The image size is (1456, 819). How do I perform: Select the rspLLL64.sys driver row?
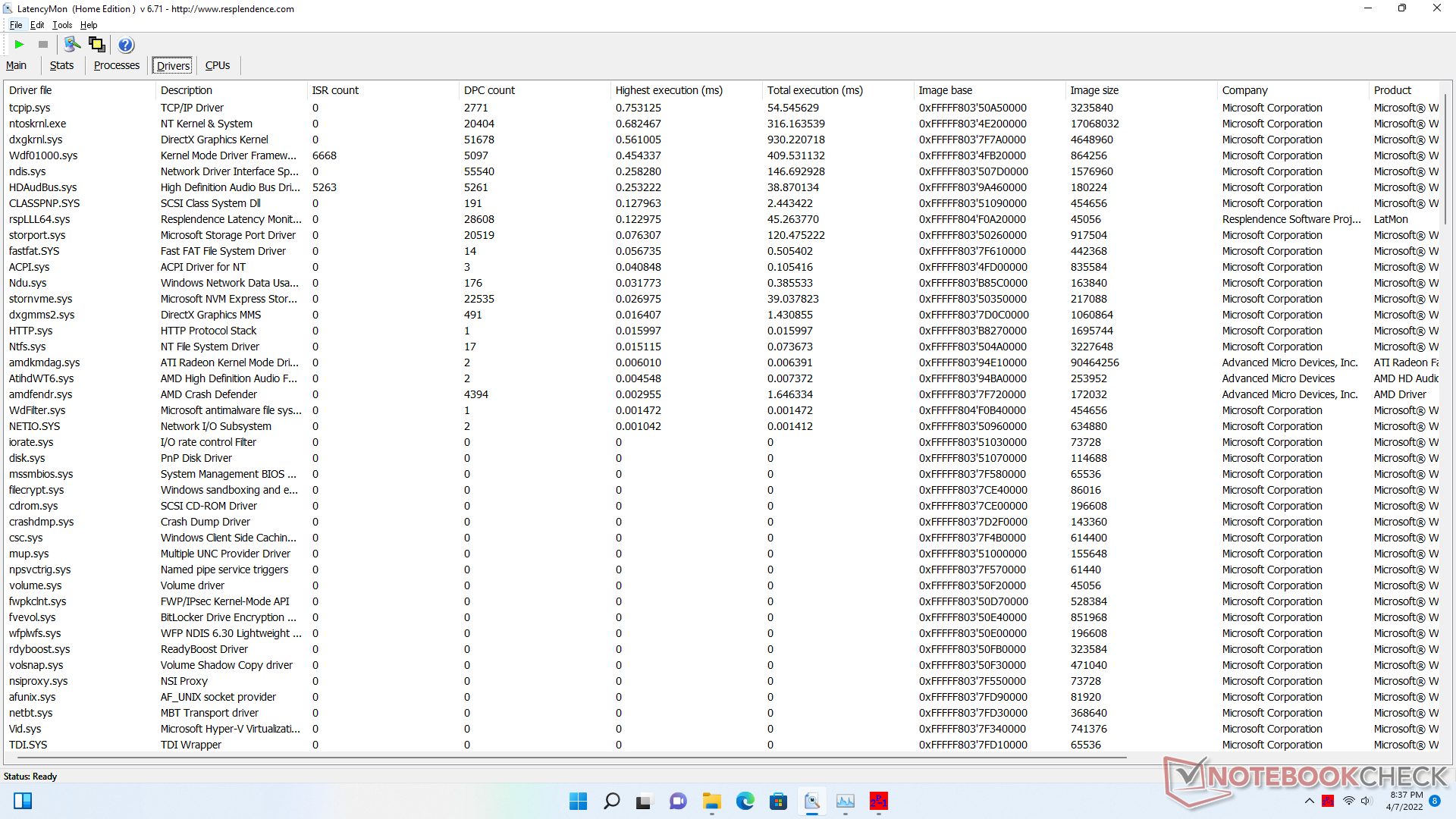pos(722,219)
